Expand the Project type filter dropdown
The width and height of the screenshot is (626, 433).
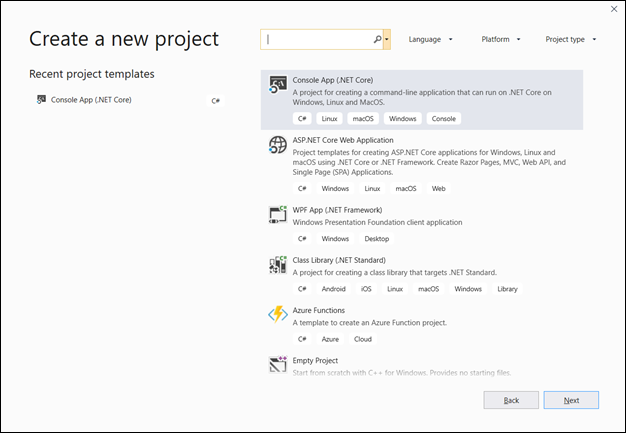(x=570, y=39)
